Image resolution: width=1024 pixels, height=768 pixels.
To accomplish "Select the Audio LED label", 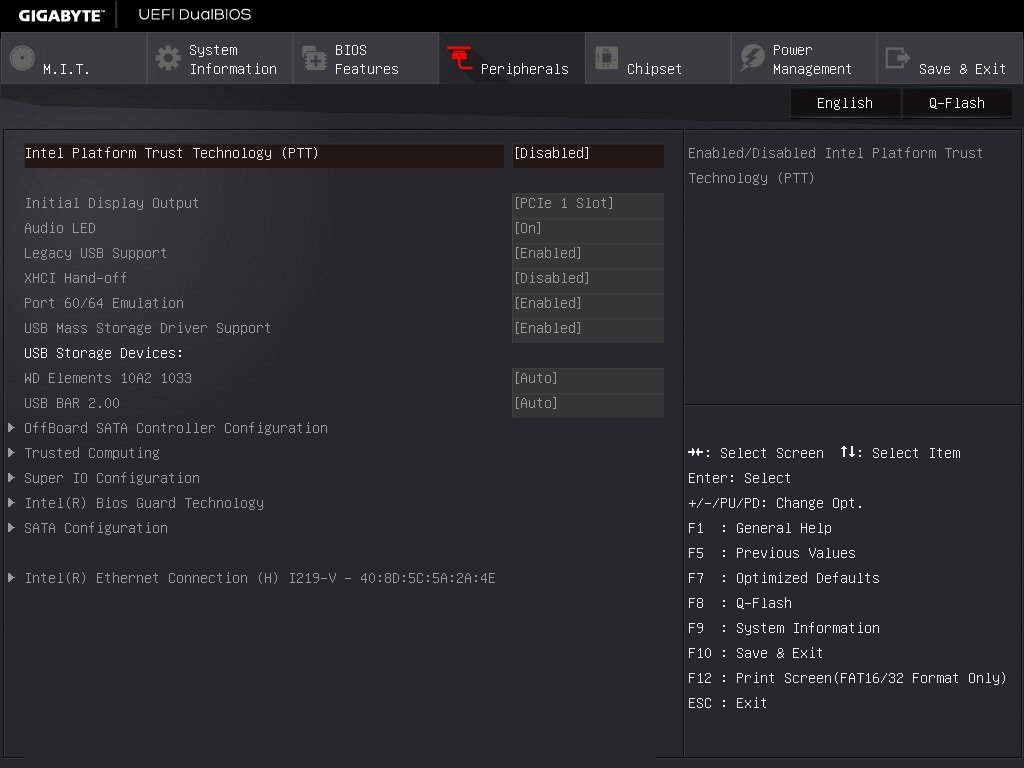I will (x=59, y=229).
